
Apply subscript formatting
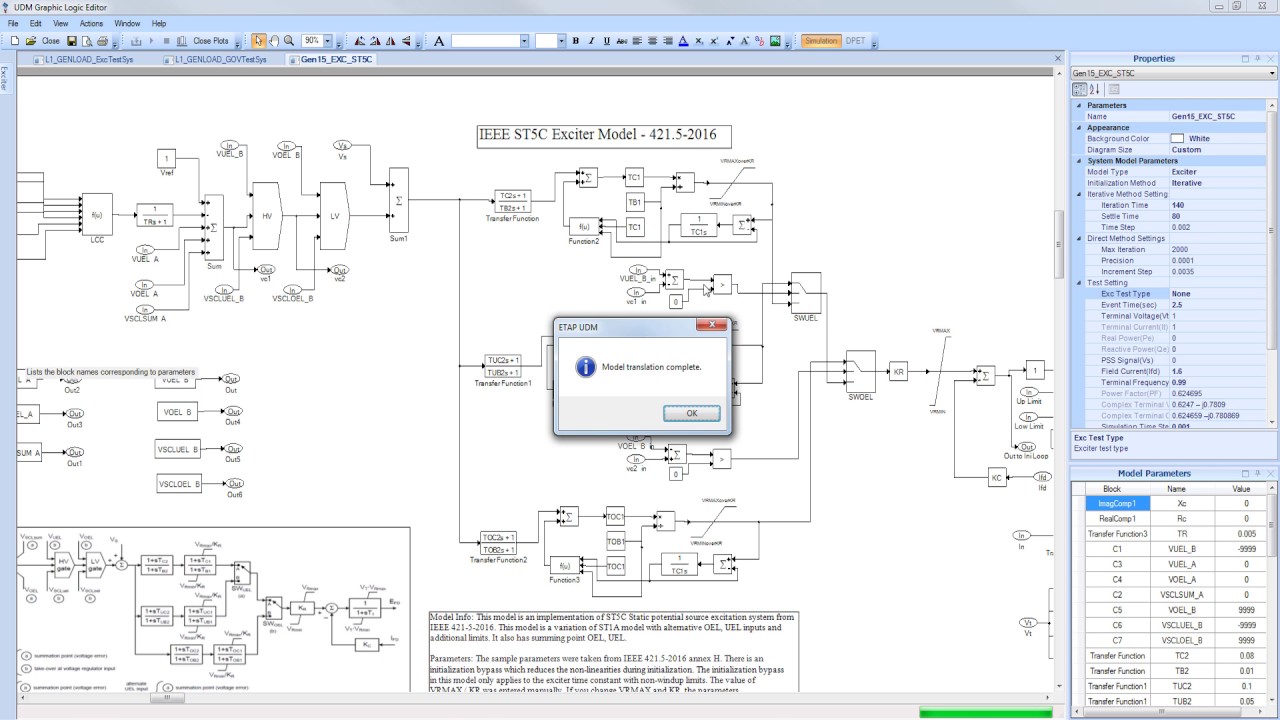(699, 41)
